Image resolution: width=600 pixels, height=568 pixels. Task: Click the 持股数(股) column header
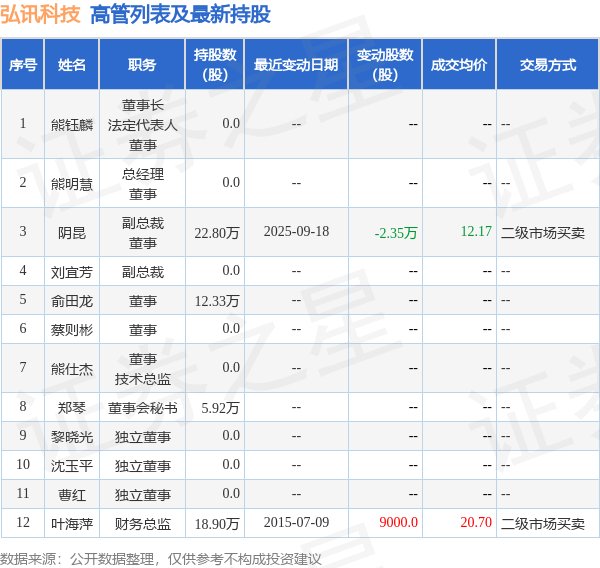215,65
